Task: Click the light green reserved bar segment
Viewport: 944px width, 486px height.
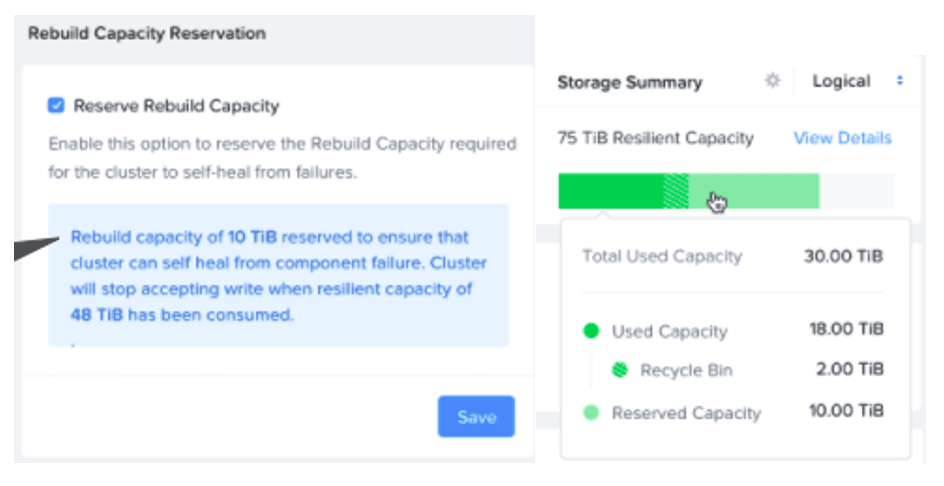Action: tap(754, 192)
